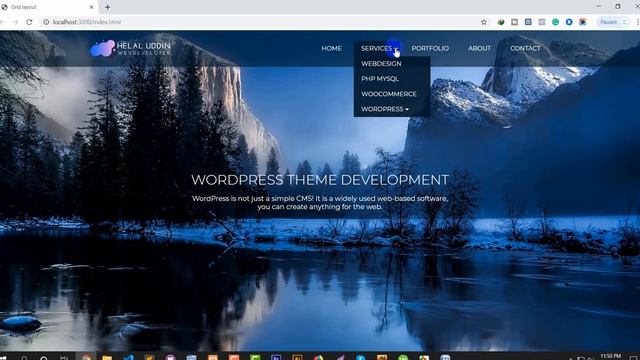
Task: Focus the localhost address bar
Action: point(261,22)
